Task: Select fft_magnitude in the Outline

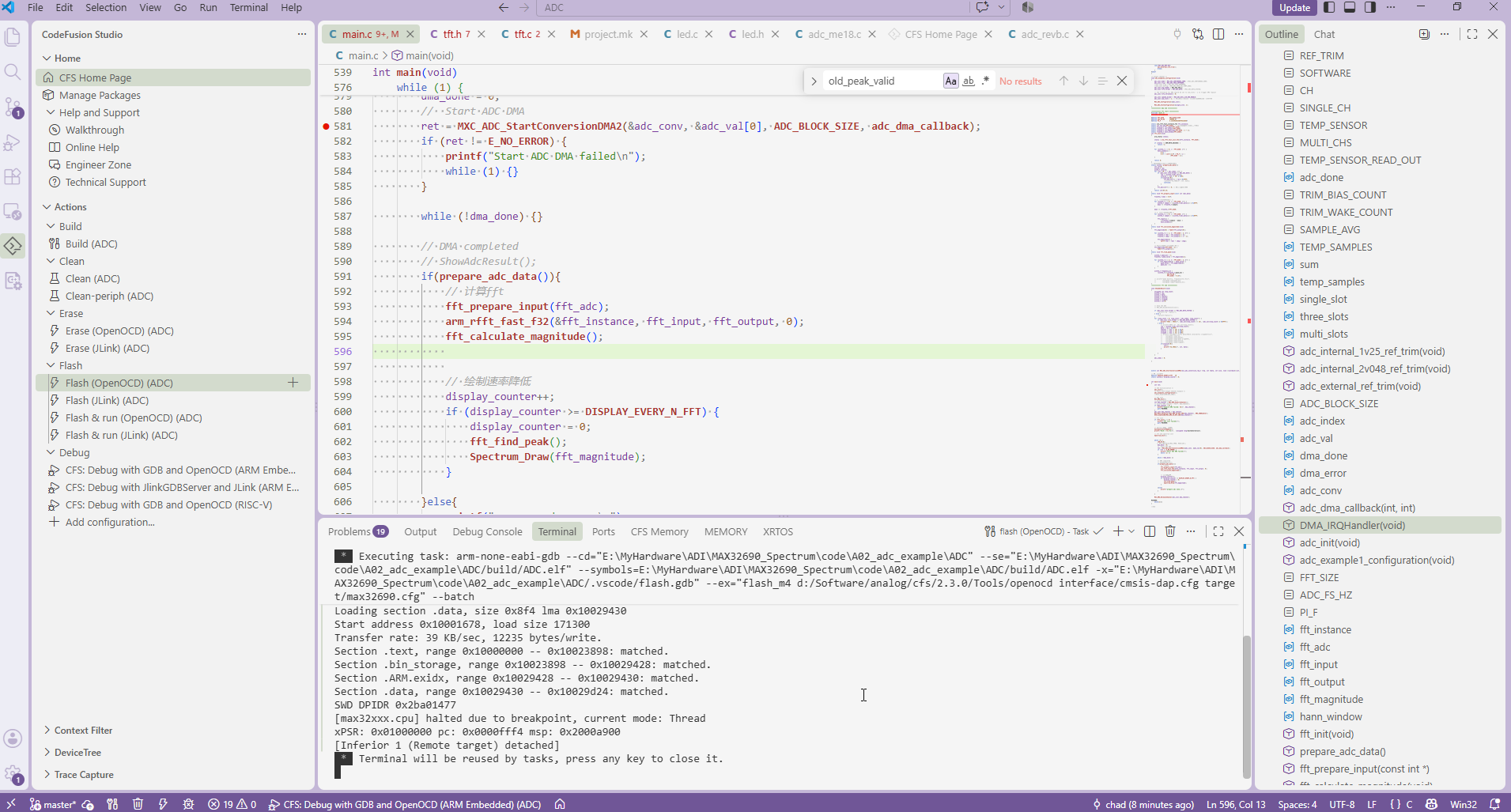Action: pos(1331,699)
